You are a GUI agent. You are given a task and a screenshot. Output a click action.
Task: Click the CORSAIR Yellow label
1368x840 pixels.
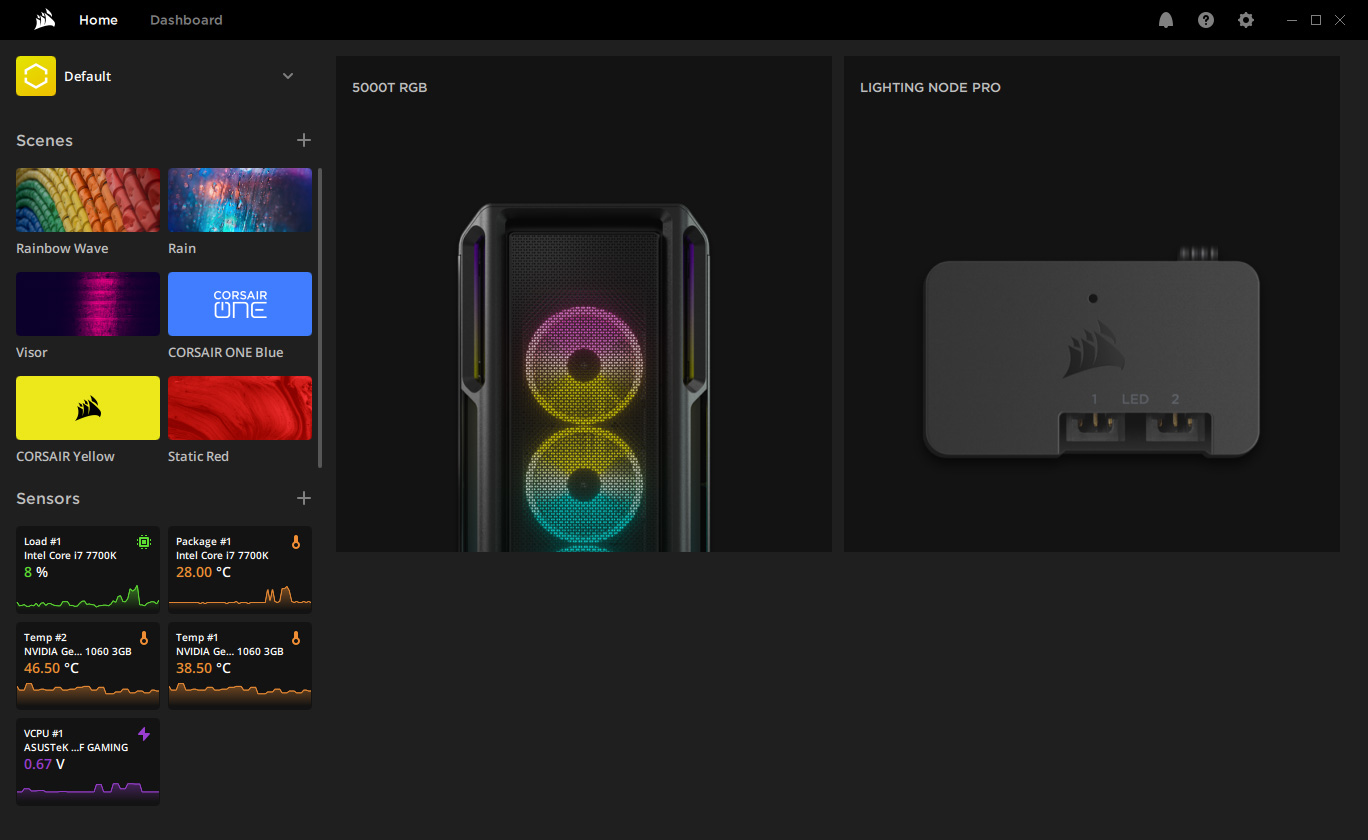65,457
